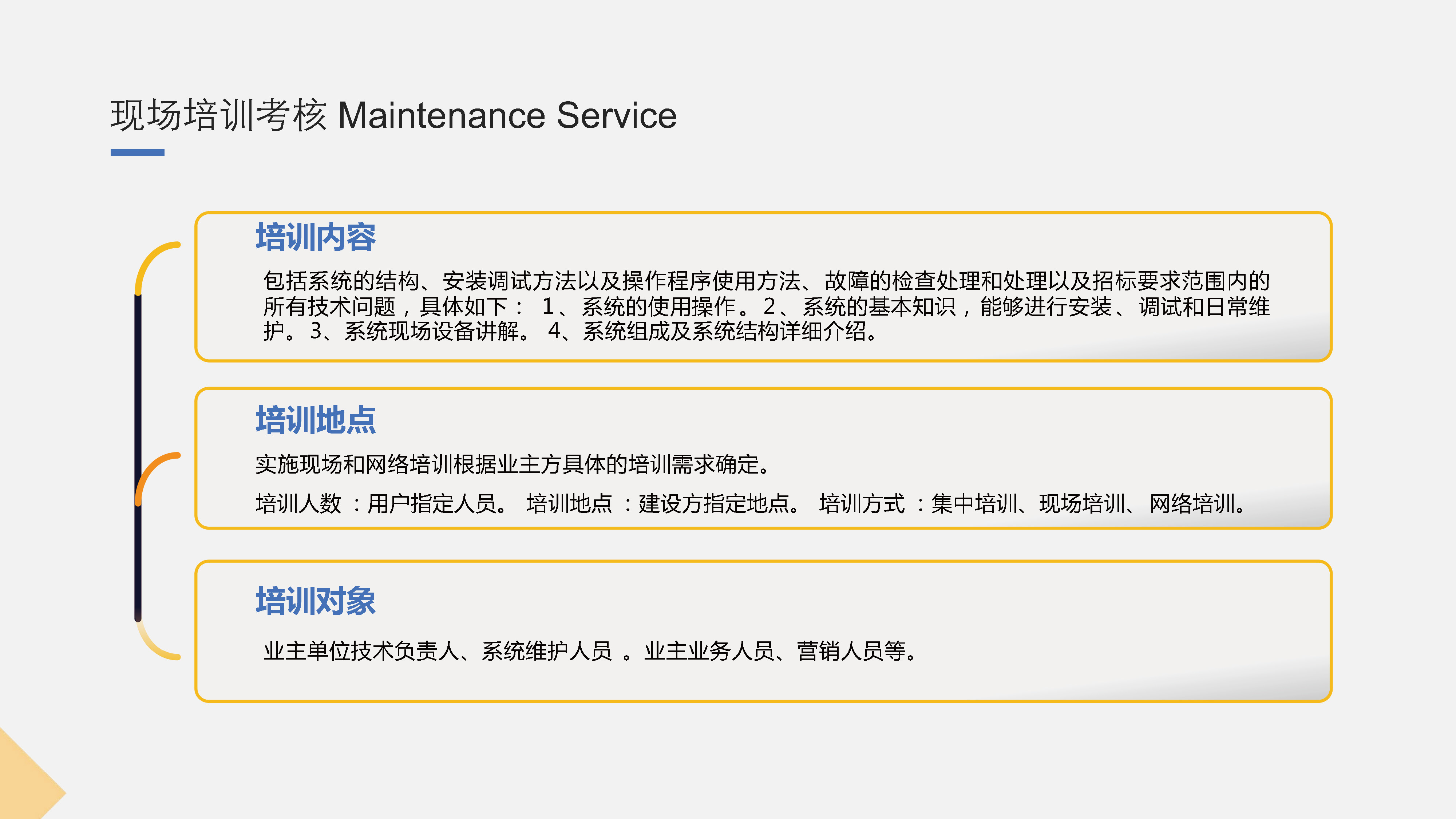Click the text 业主单位技术负责人

click(x=362, y=651)
